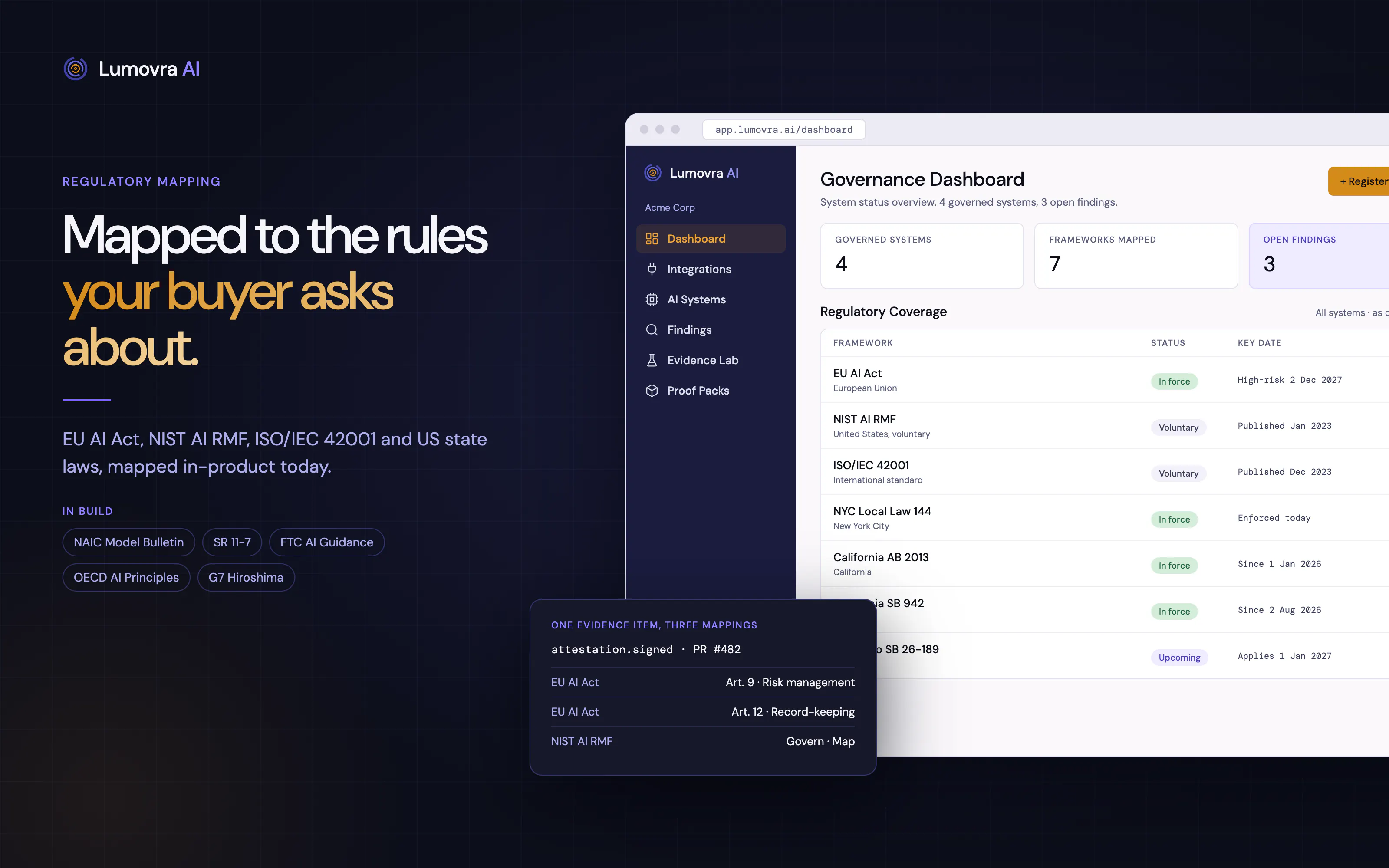Click the KEY DATE column header
Viewport: 1389px width, 868px height.
click(1259, 343)
